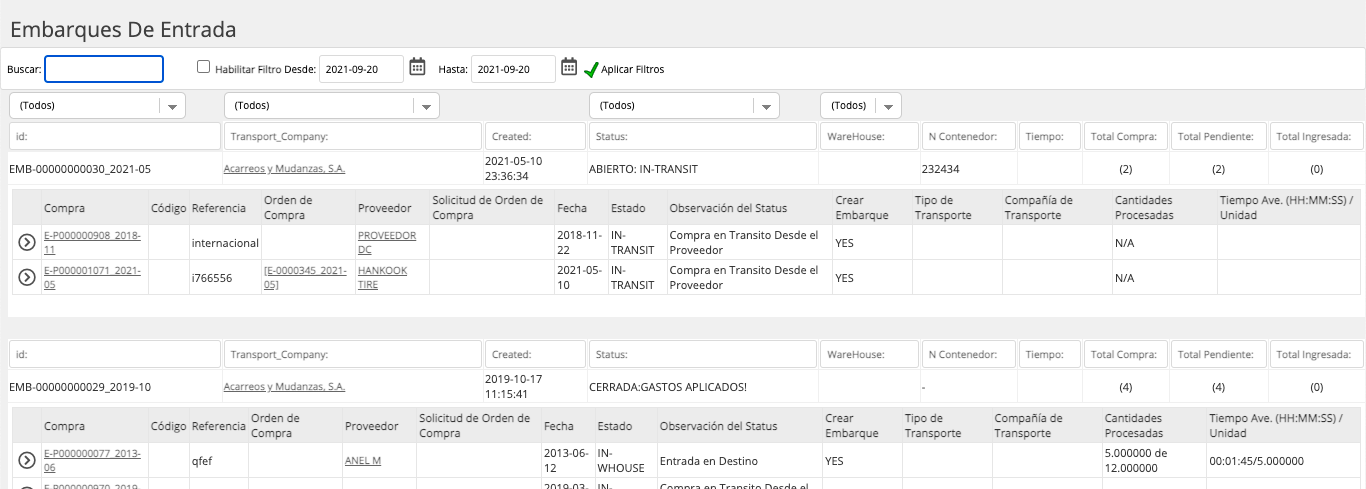Image resolution: width=1366 pixels, height=489 pixels.
Task: Click first Transport_Company: filter field
Action: tap(353, 136)
